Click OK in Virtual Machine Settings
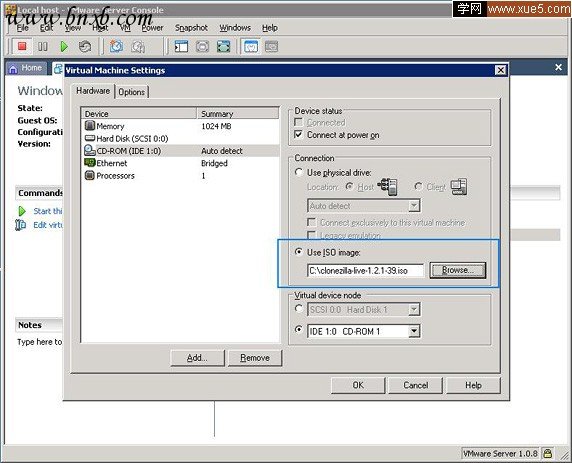572x463 pixels. point(358,385)
